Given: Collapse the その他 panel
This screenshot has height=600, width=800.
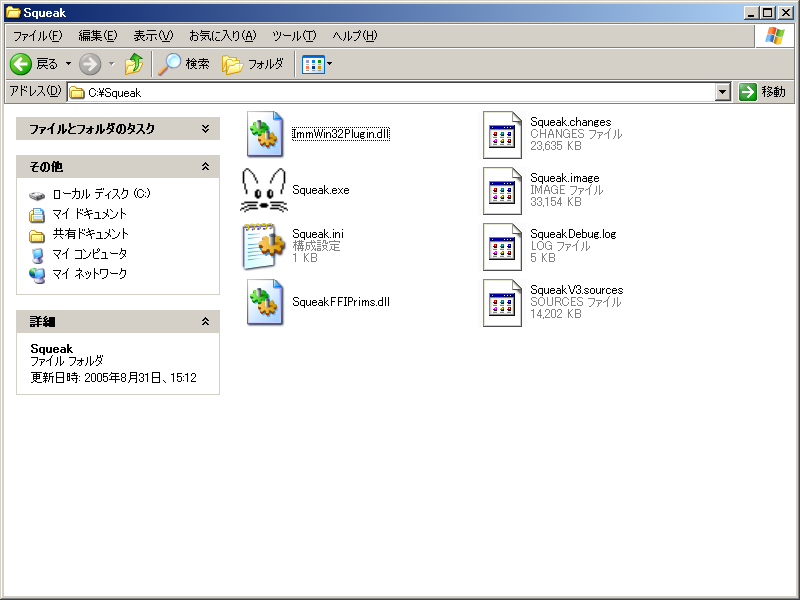Looking at the screenshot, I should point(205,166).
